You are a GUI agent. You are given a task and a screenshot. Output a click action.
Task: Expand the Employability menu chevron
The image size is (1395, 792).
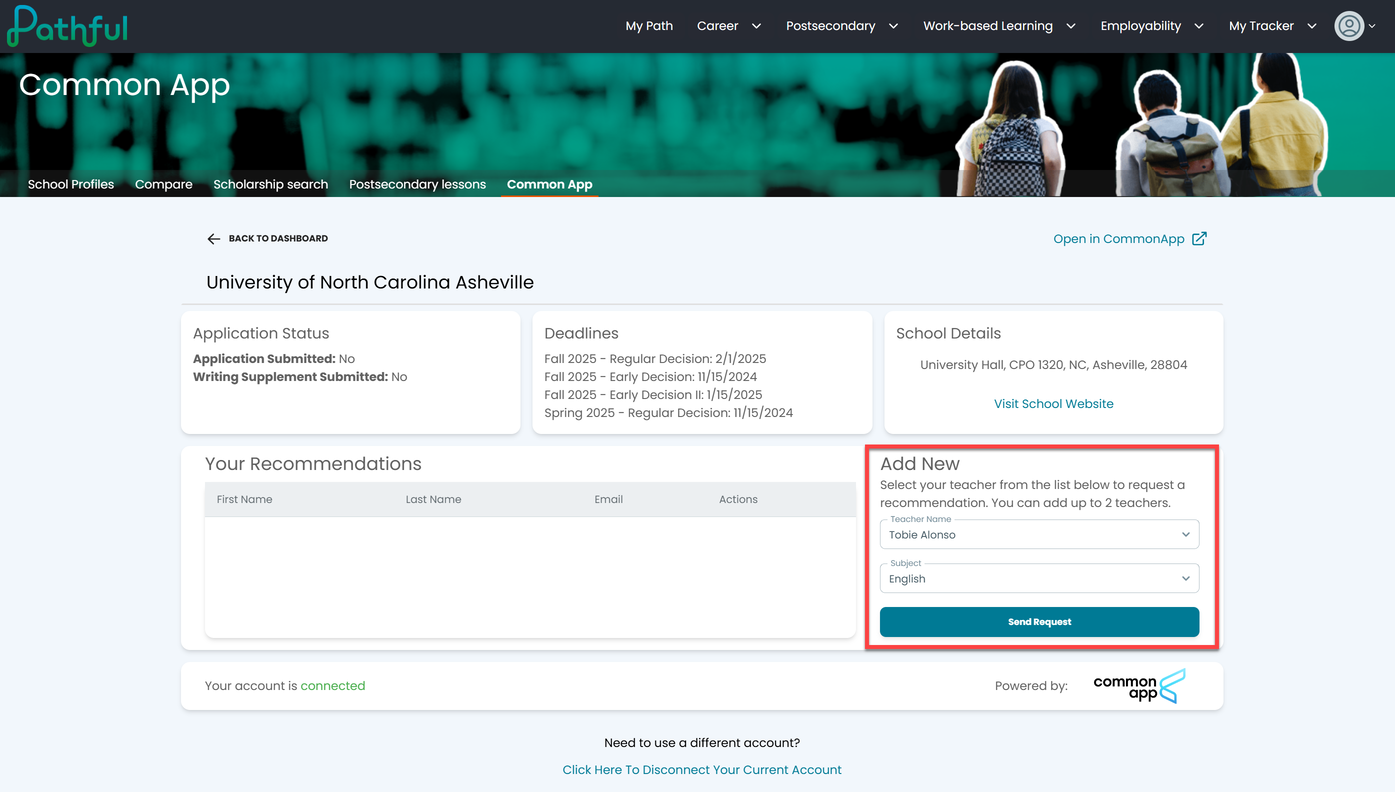point(1199,26)
